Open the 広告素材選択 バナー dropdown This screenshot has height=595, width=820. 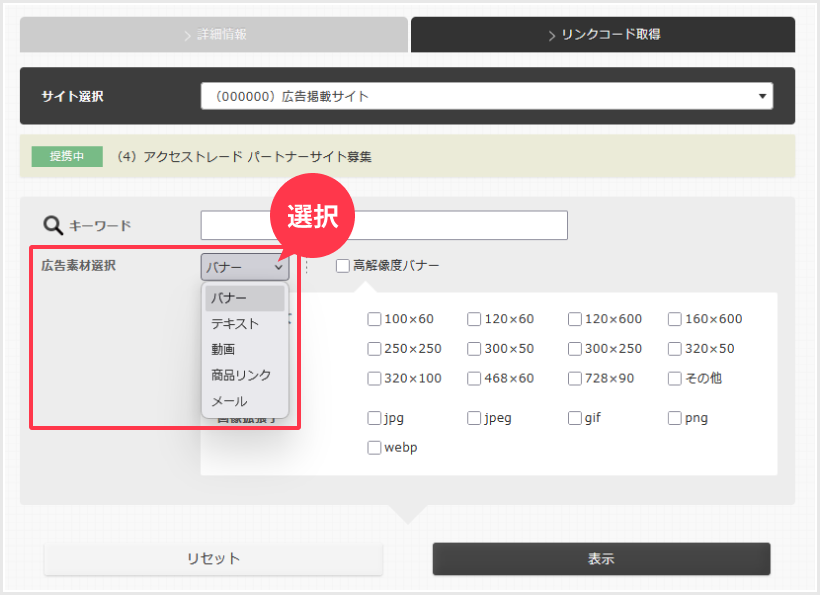tap(244, 267)
